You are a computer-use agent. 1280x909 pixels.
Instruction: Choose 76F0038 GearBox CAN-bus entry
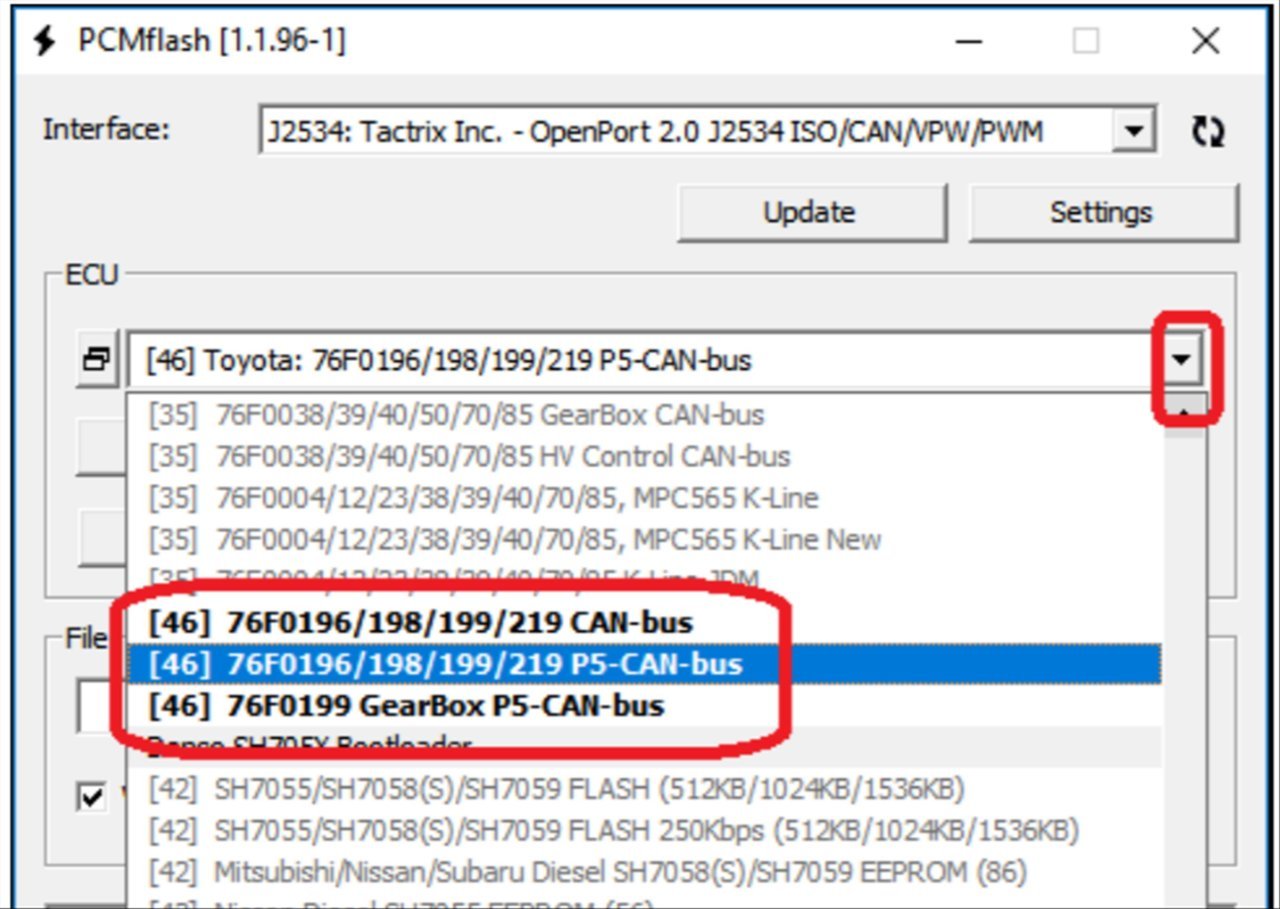[x=644, y=414]
